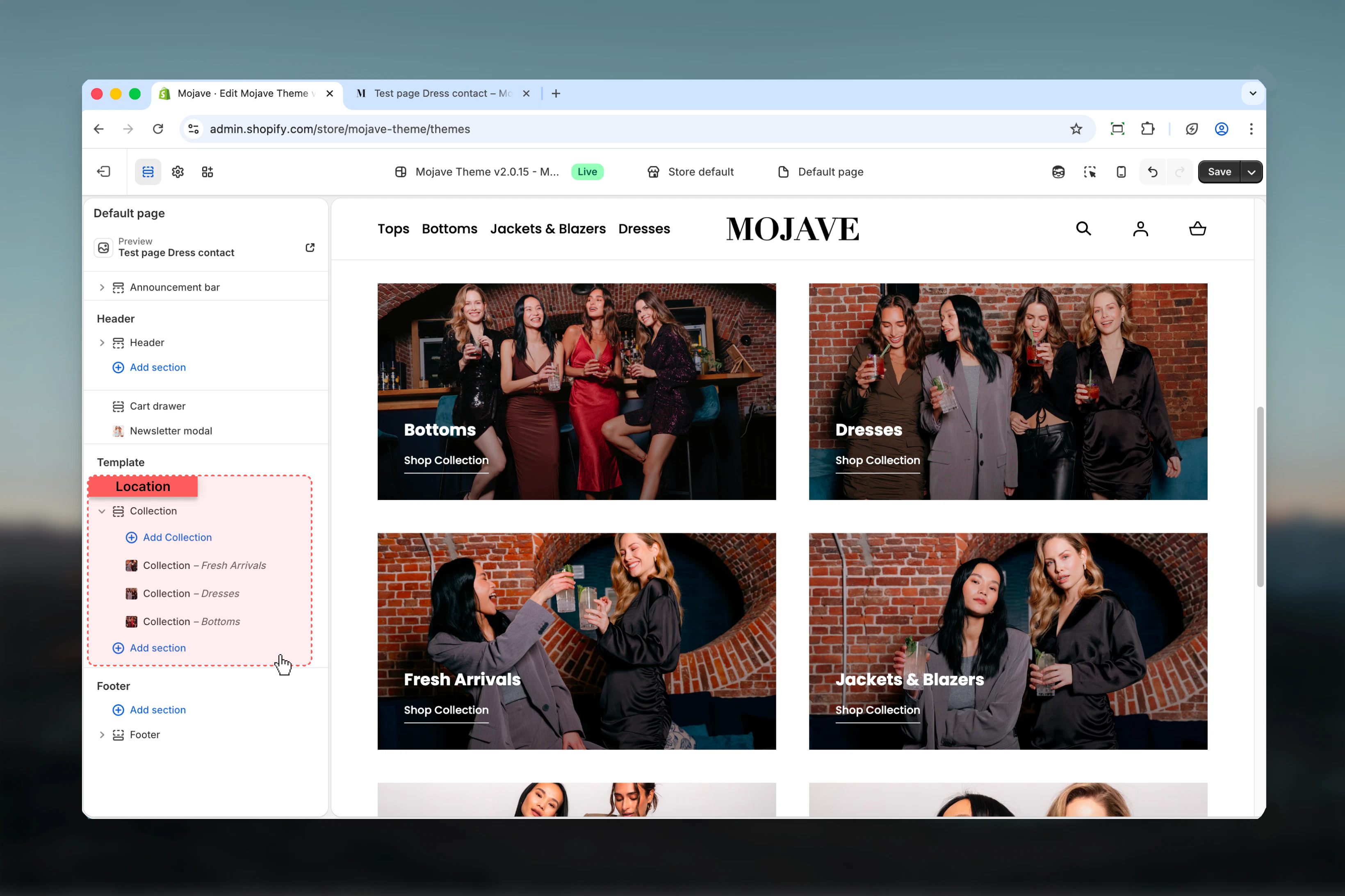Screen dimensions: 1345x896
Task: Click Shop Collection on Jackets & Blazers card
Action: (x=878, y=710)
